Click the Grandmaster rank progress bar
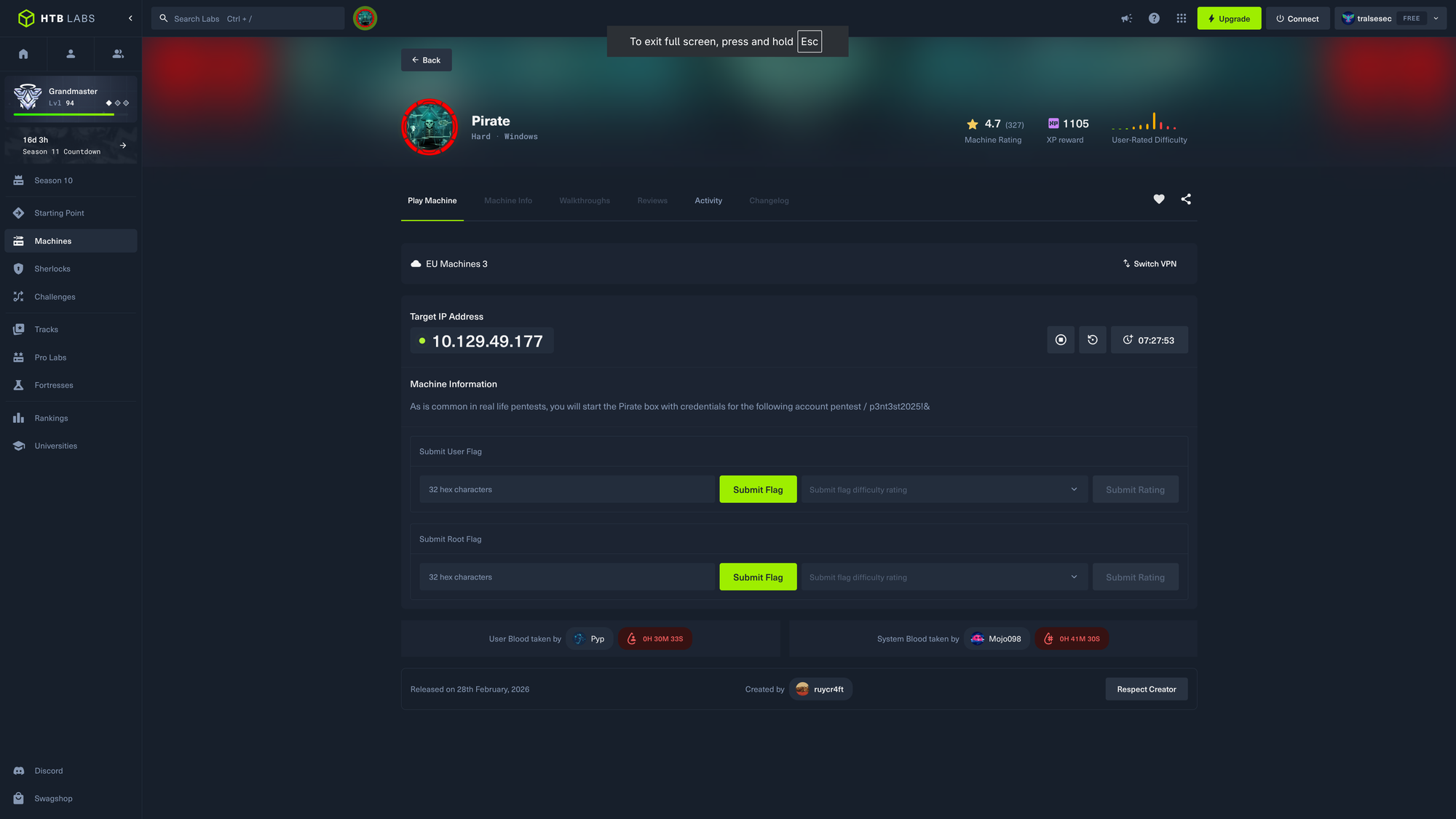 coord(71,114)
